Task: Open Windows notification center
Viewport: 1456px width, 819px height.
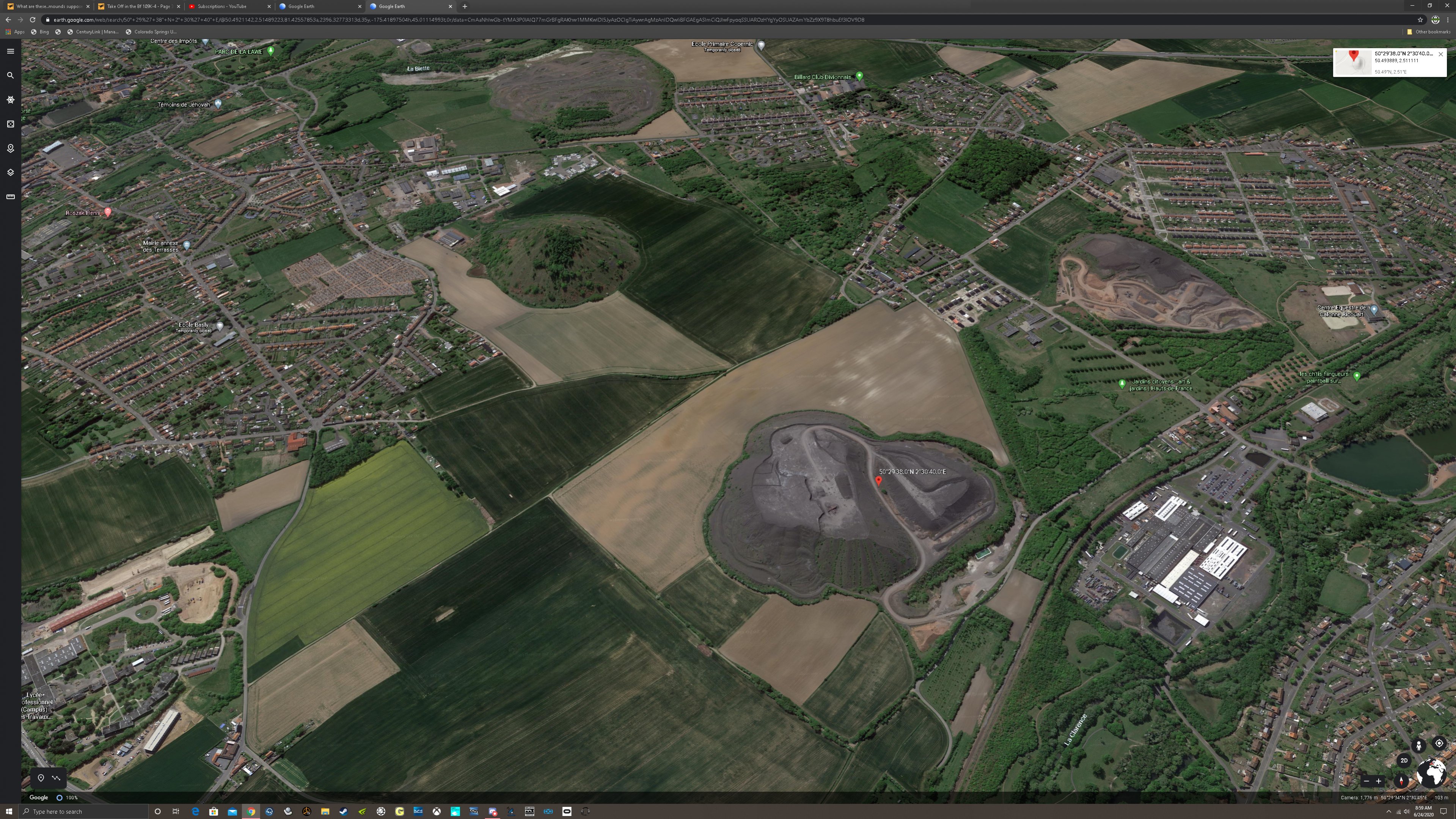Action: (x=1443, y=812)
